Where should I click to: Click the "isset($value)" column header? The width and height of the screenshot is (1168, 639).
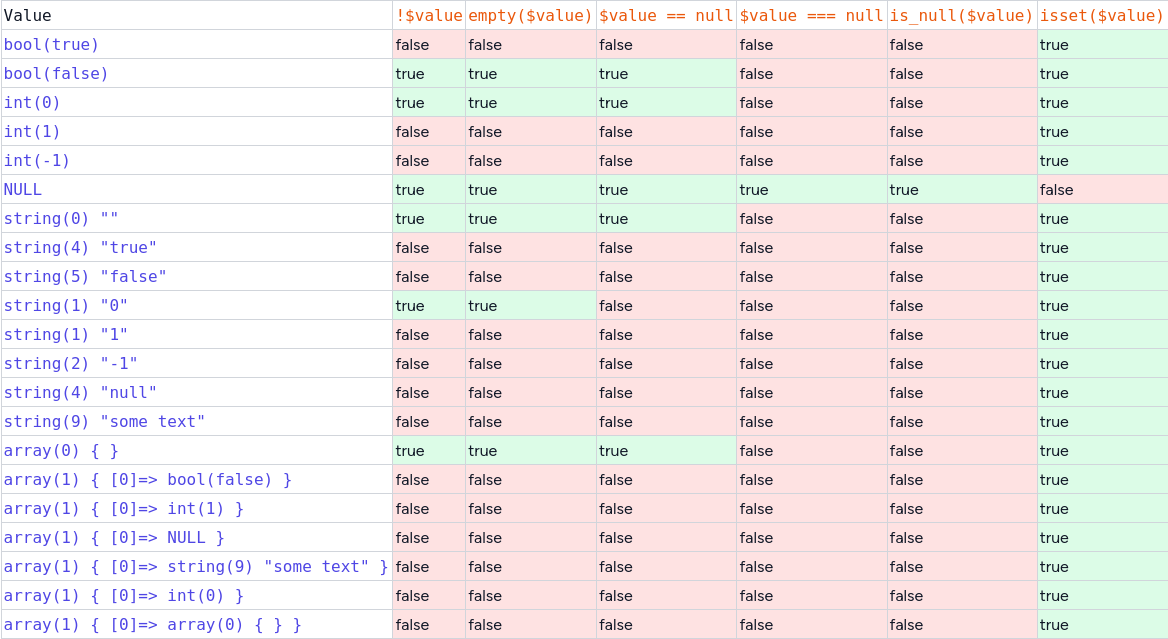pos(1102,15)
